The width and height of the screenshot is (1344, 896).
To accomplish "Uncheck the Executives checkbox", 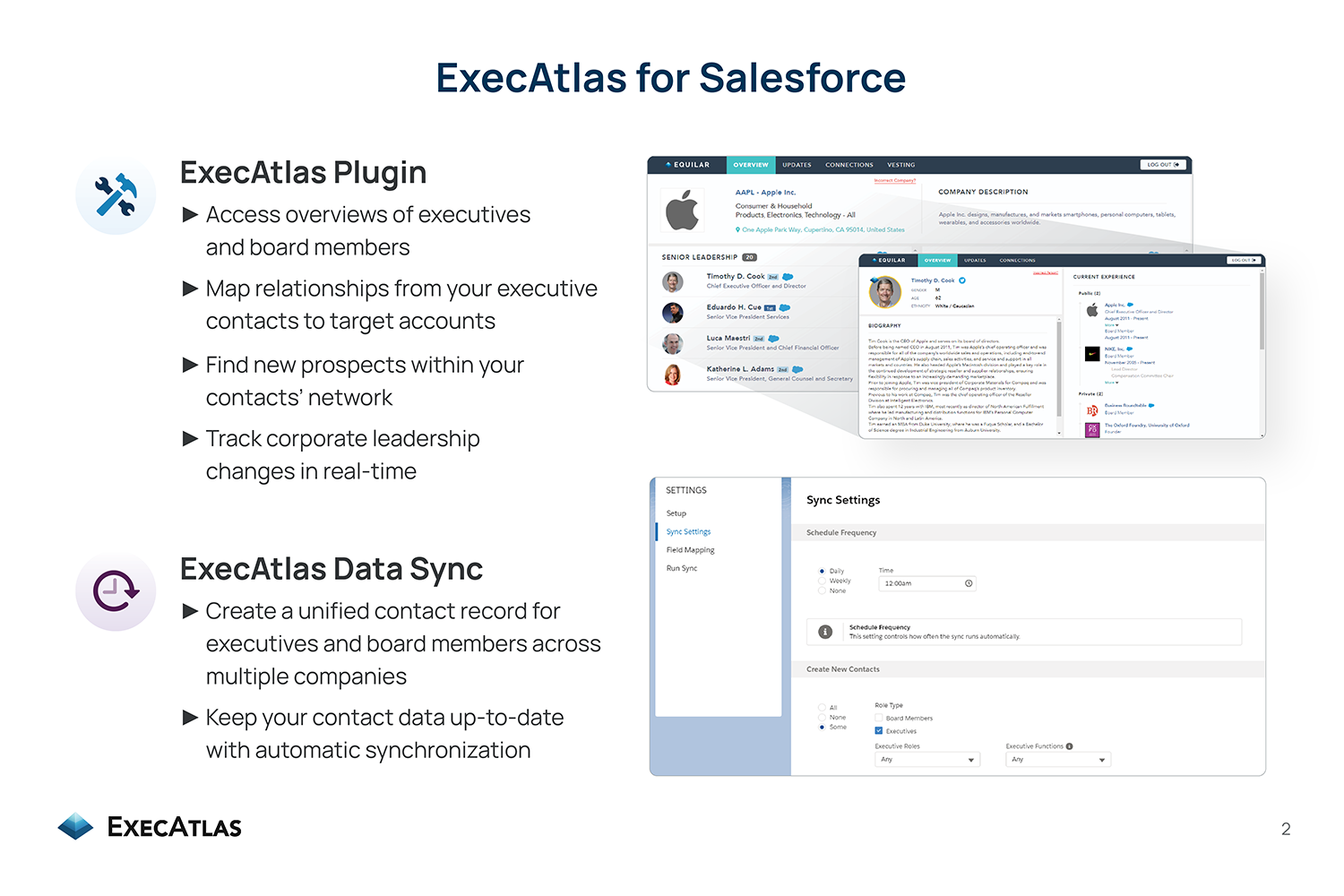I will [879, 731].
